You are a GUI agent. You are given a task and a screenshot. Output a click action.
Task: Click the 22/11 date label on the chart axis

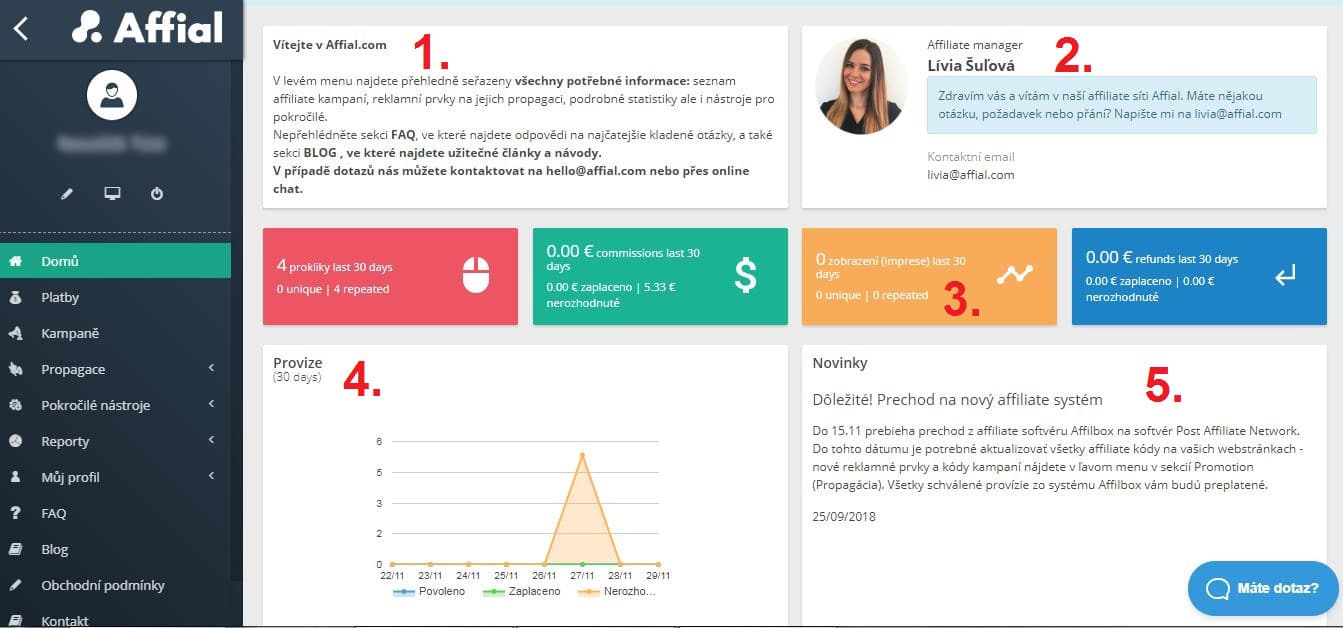pyautogui.click(x=393, y=575)
